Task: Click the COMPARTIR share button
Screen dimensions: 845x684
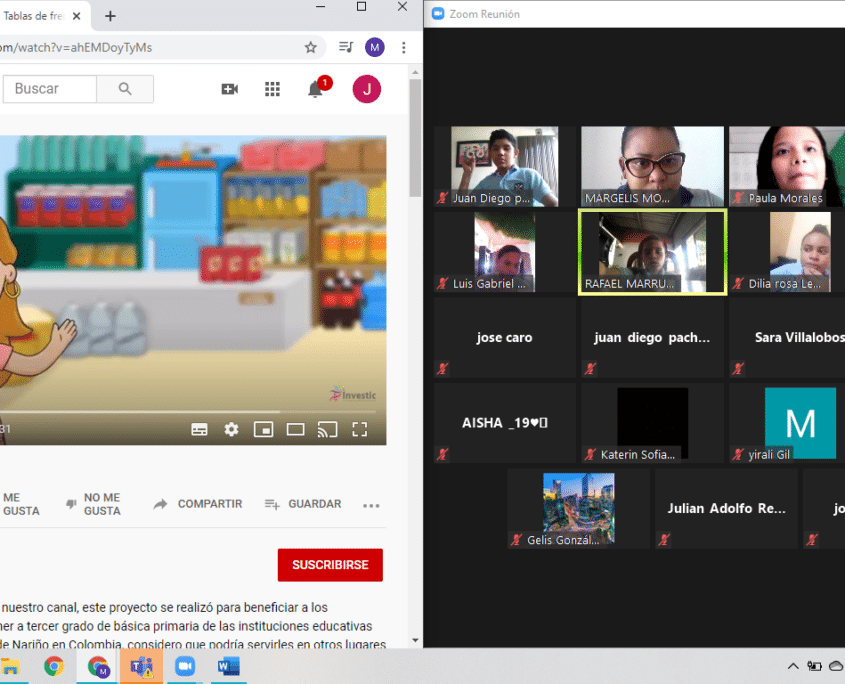Action: (198, 504)
